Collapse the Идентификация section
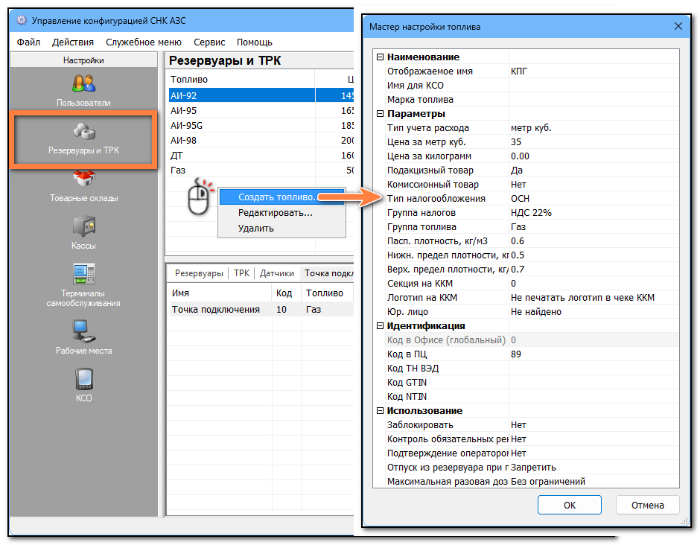This screenshot has width=700, height=545. click(x=380, y=325)
